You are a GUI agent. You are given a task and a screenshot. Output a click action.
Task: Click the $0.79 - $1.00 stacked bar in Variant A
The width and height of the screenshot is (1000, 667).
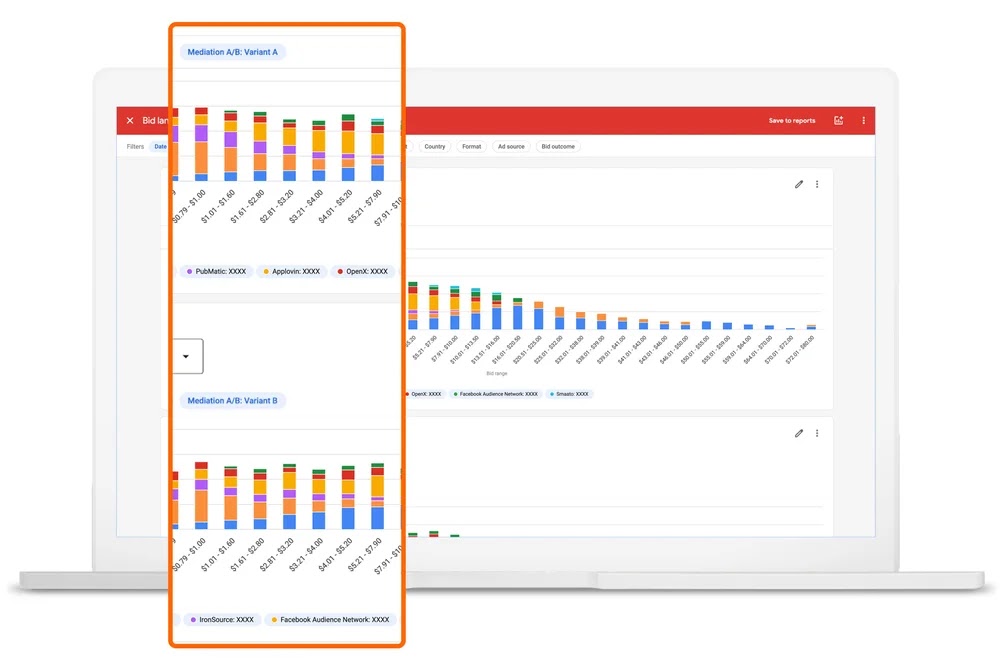click(201, 144)
